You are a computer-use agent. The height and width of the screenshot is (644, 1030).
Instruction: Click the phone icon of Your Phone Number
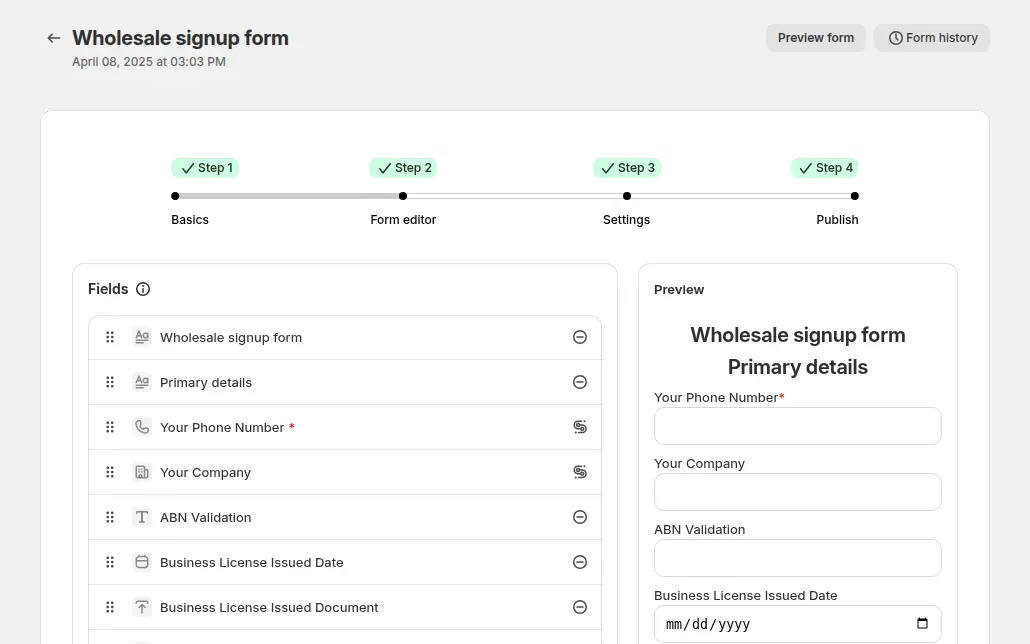pos(142,428)
